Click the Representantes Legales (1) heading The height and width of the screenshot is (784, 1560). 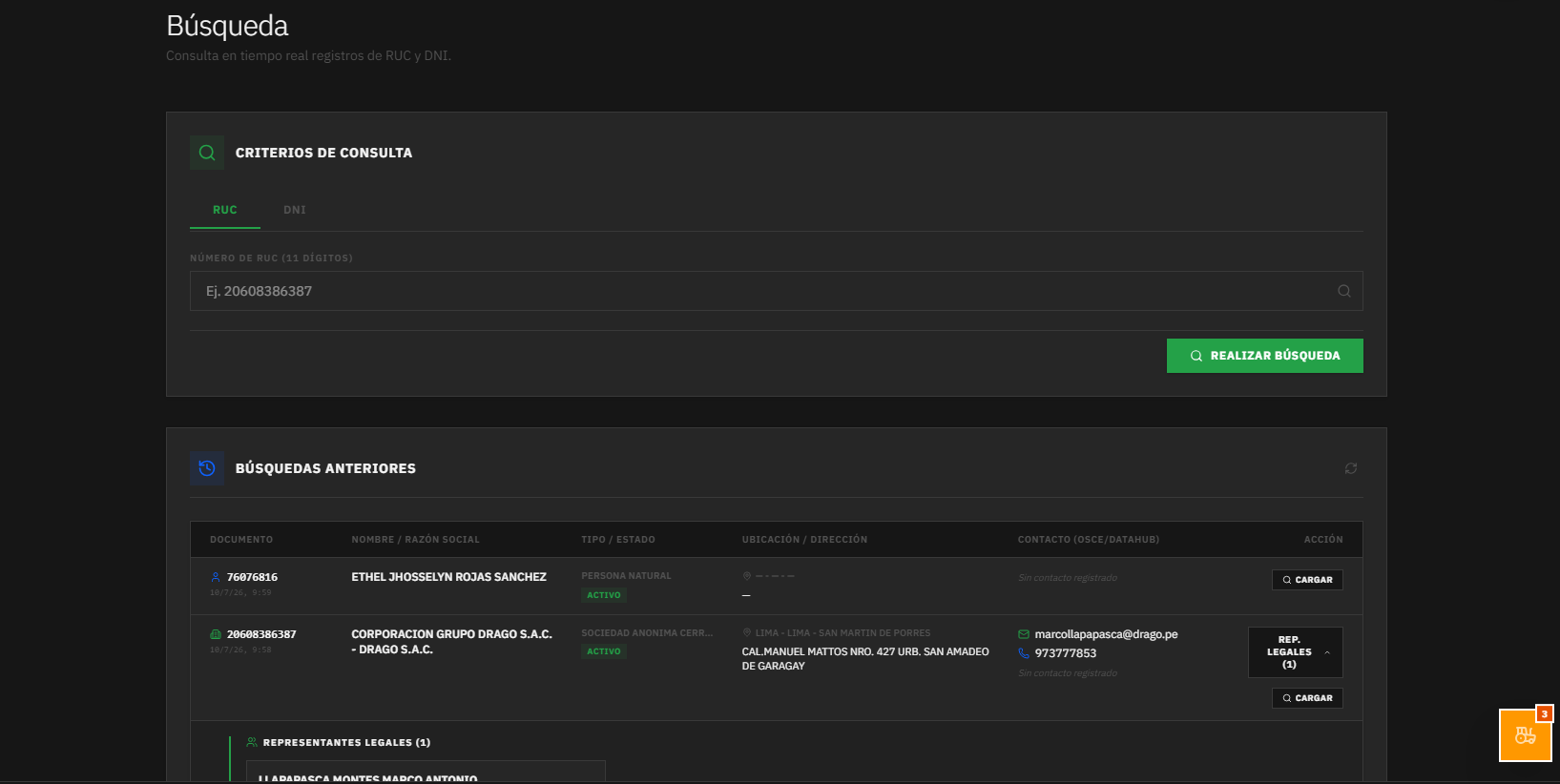click(346, 742)
